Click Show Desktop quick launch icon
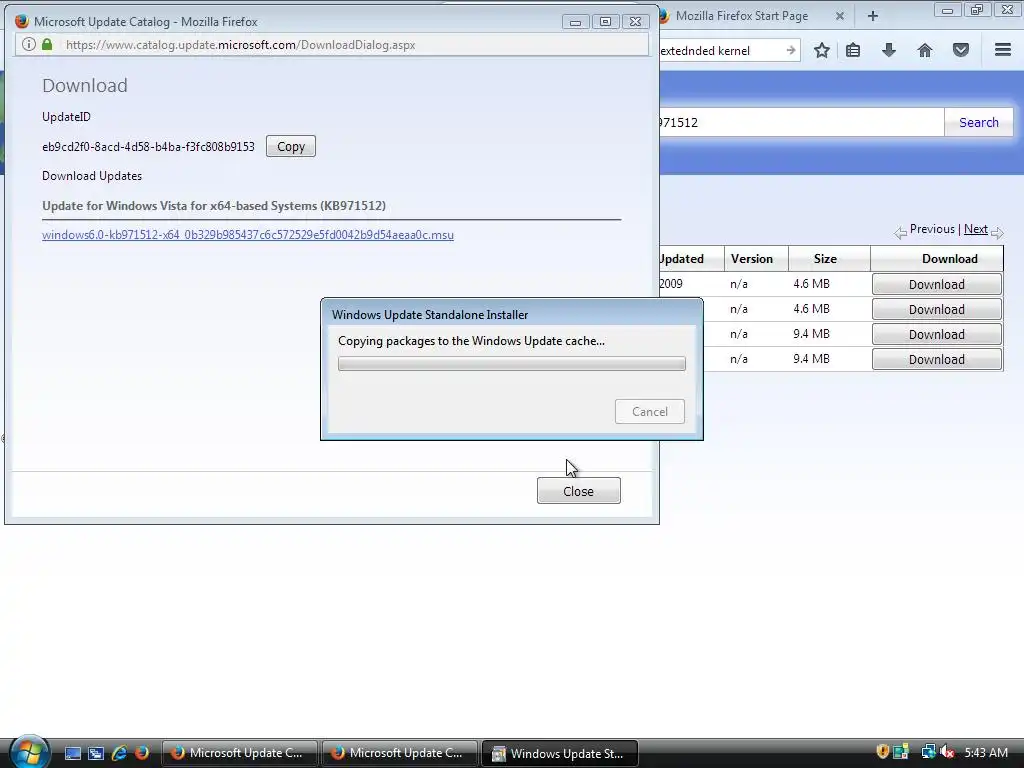Screen dimensions: 1024x768 pyautogui.click(x=73, y=753)
